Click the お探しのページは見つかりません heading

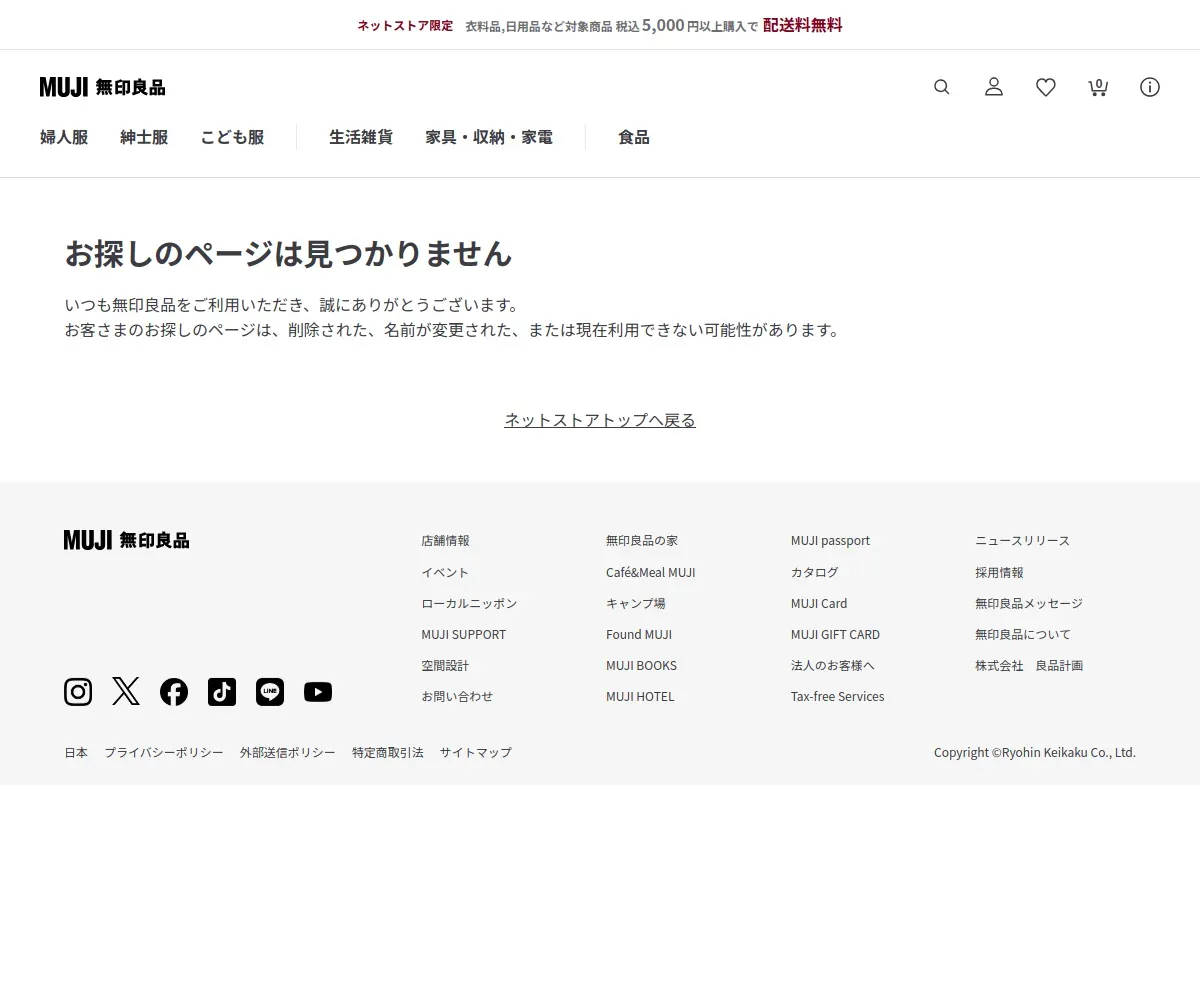[288, 254]
